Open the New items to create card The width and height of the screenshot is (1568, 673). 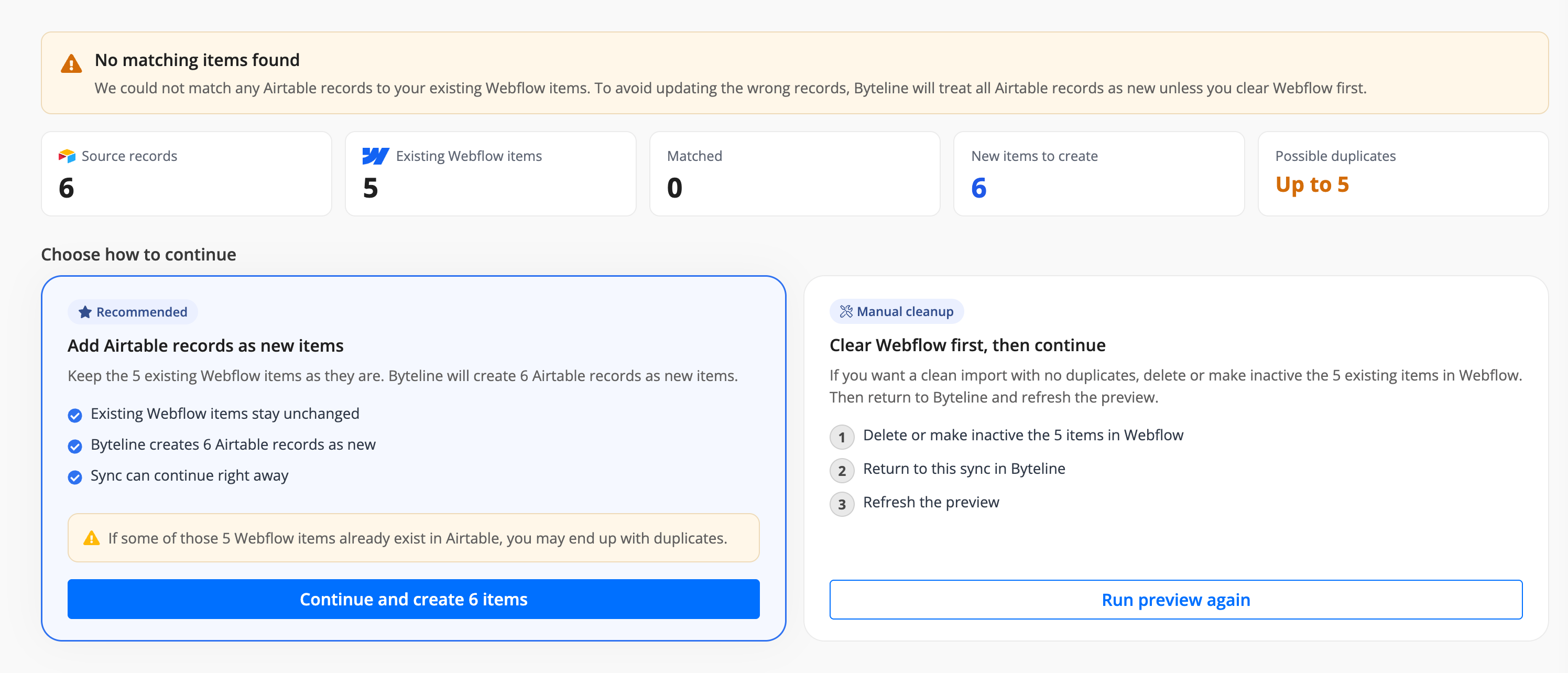coord(1098,173)
